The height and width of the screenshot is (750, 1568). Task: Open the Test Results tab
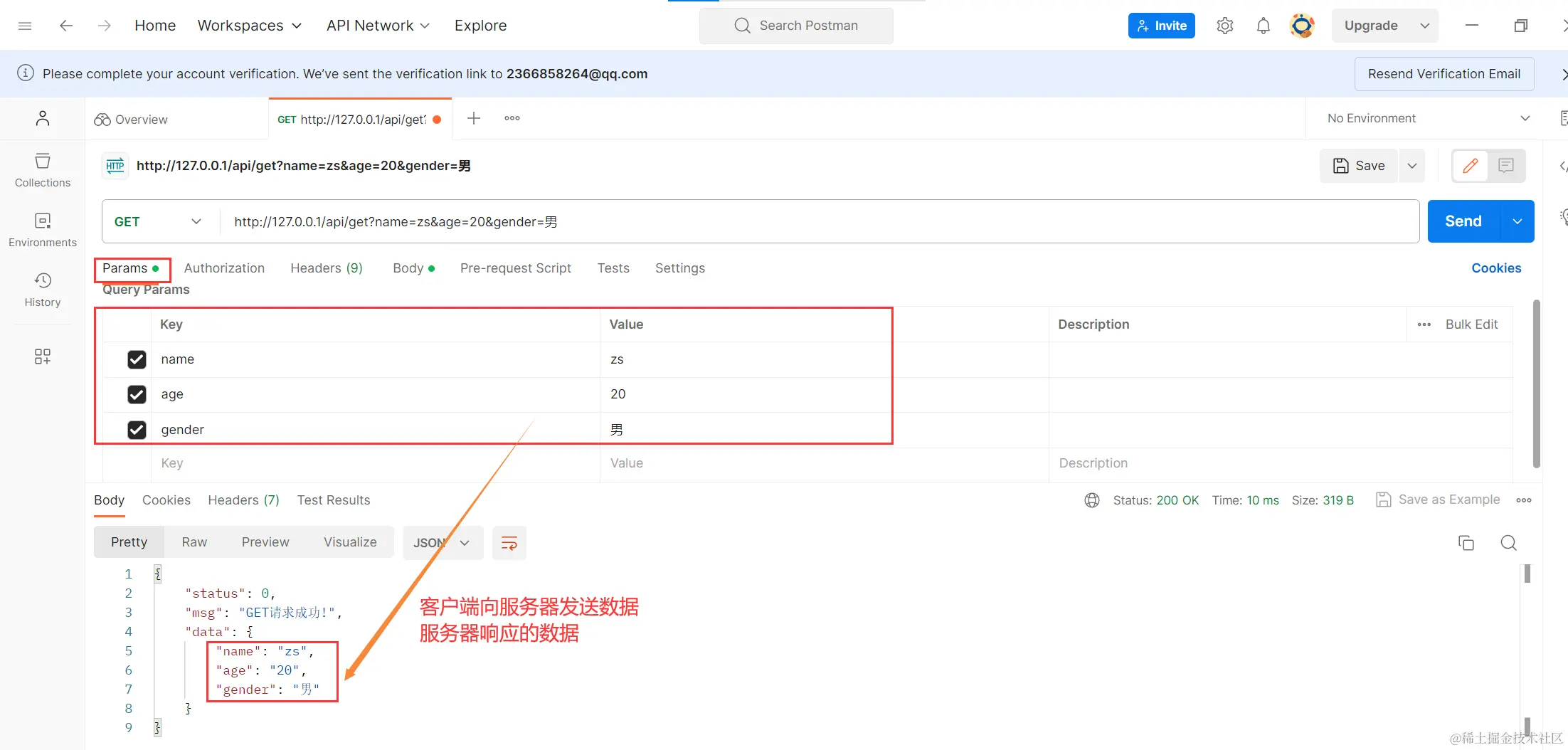tap(334, 500)
